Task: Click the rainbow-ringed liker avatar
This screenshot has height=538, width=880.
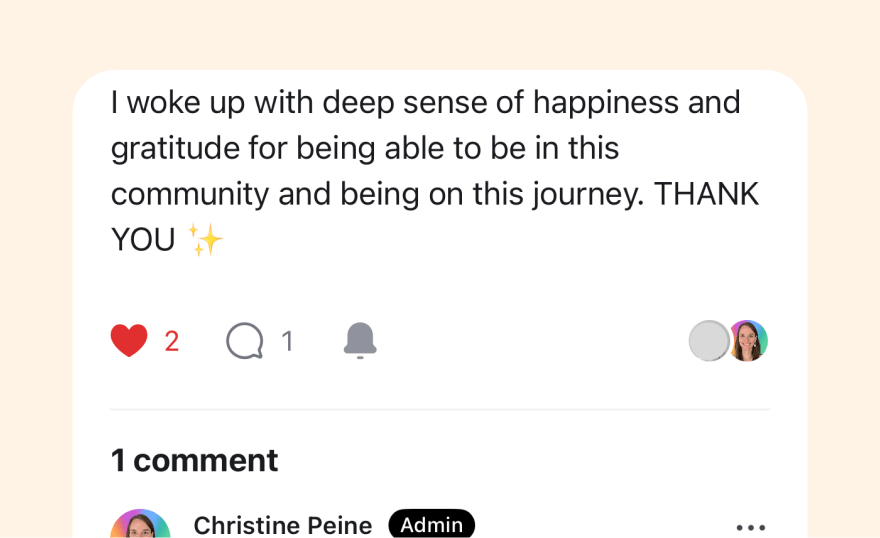Action: pyautogui.click(x=748, y=341)
